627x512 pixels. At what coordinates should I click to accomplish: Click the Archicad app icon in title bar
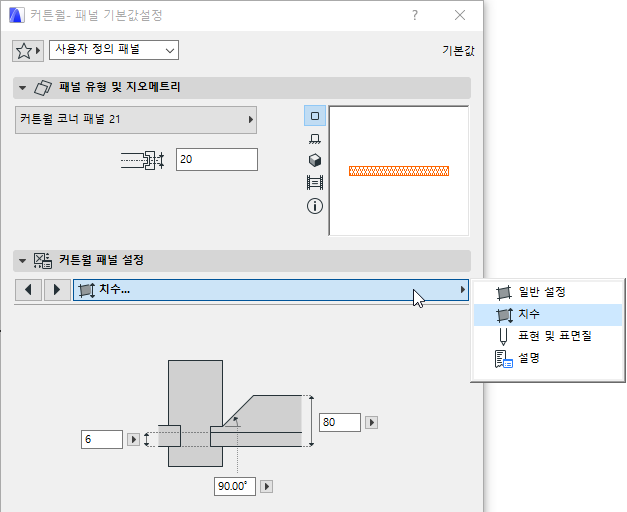click(x=16, y=15)
